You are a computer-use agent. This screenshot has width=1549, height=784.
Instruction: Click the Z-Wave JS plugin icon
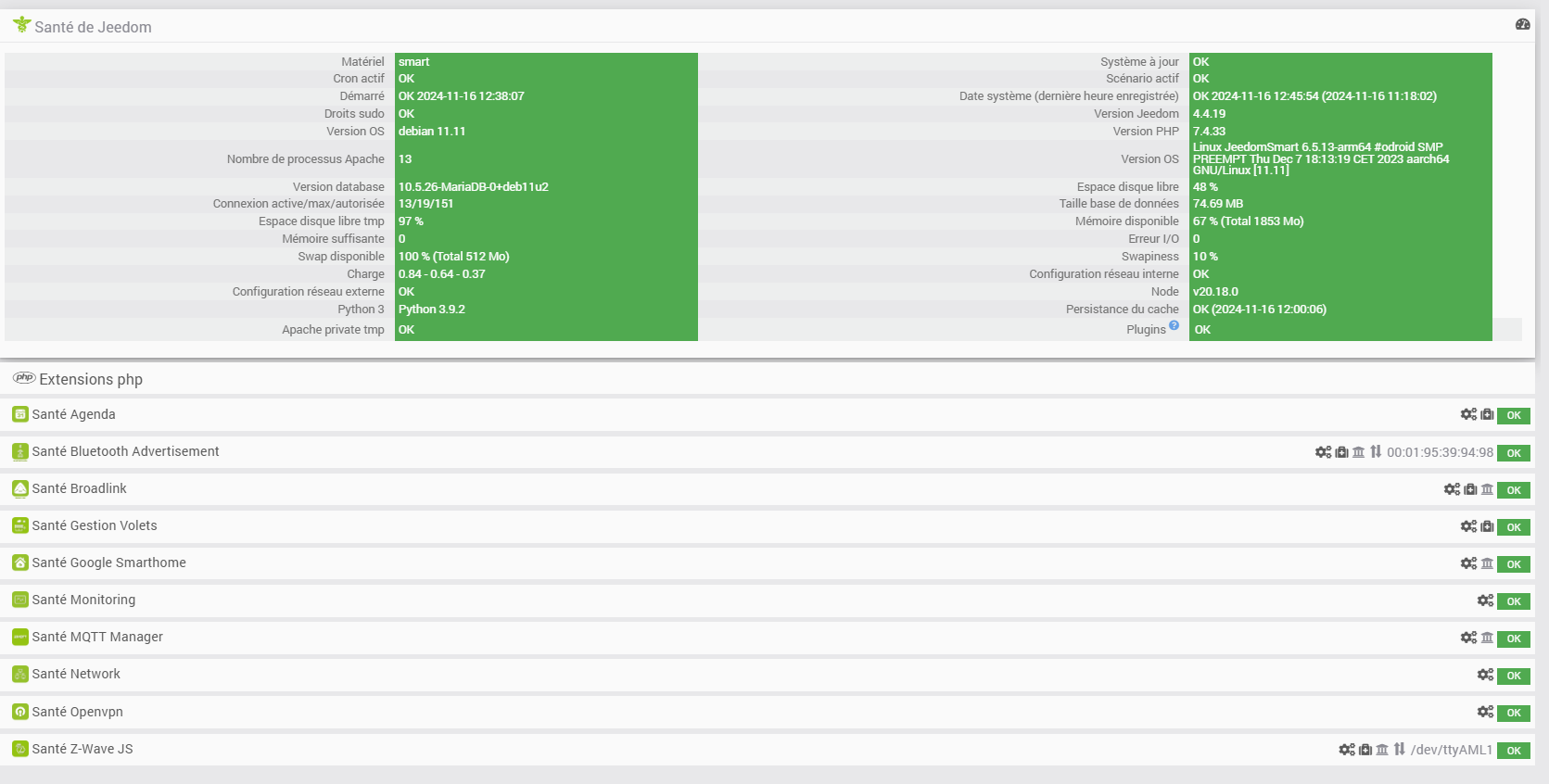tap(20, 749)
